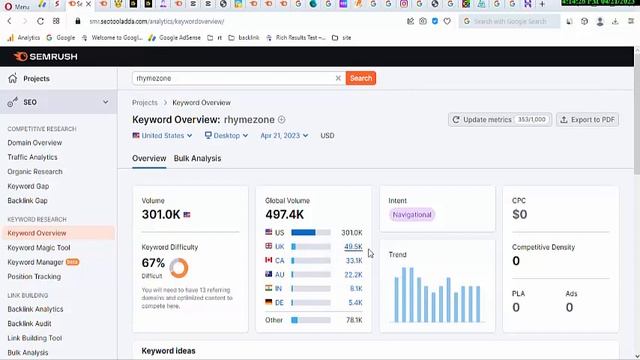640x360 pixels.
Task: Open the Speed Dial grid icon
Action: pyautogui.click(x=56, y=21)
